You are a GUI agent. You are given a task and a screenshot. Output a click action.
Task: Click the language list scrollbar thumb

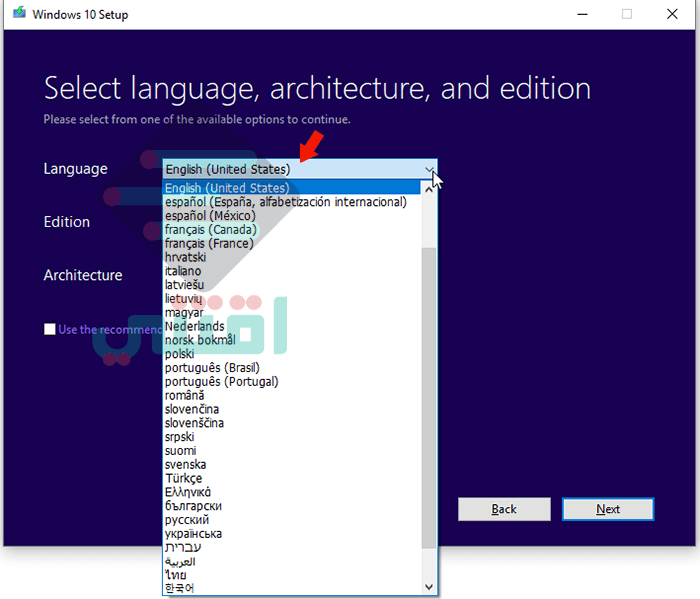[429, 398]
